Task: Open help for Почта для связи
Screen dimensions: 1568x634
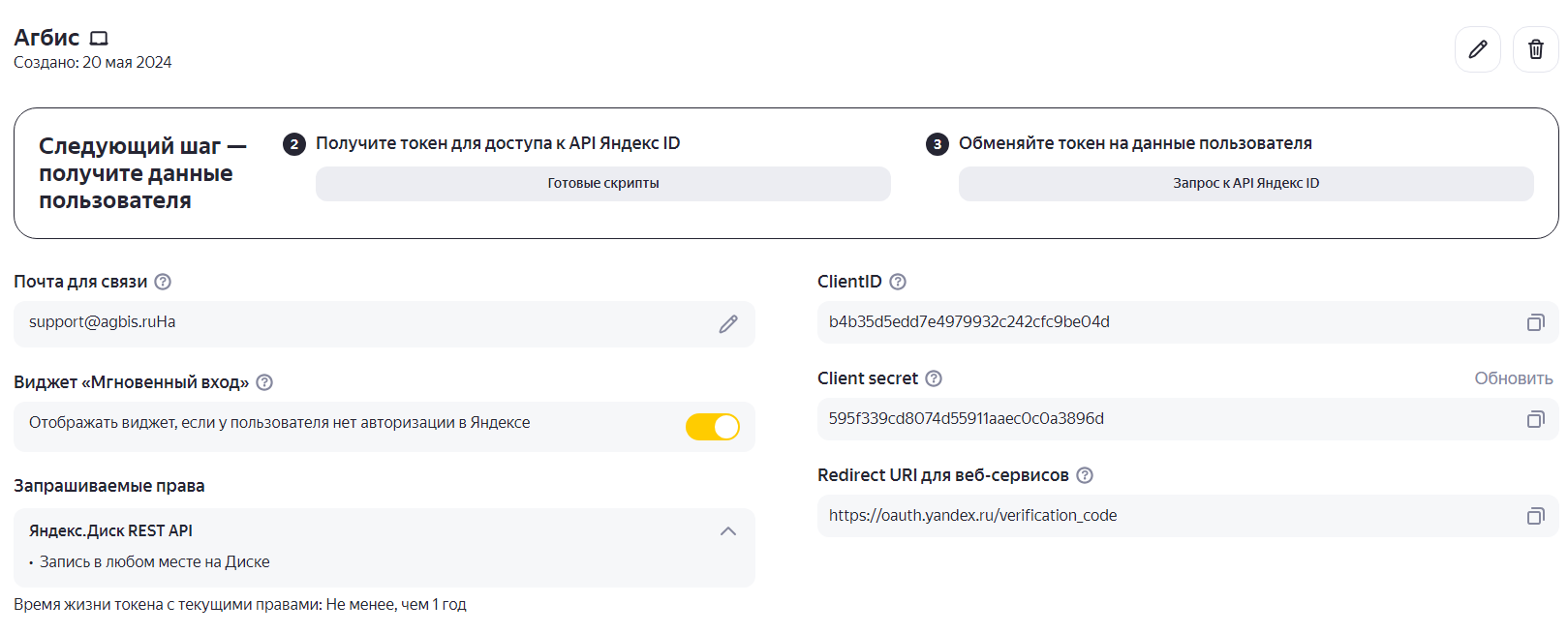Action: tap(163, 282)
